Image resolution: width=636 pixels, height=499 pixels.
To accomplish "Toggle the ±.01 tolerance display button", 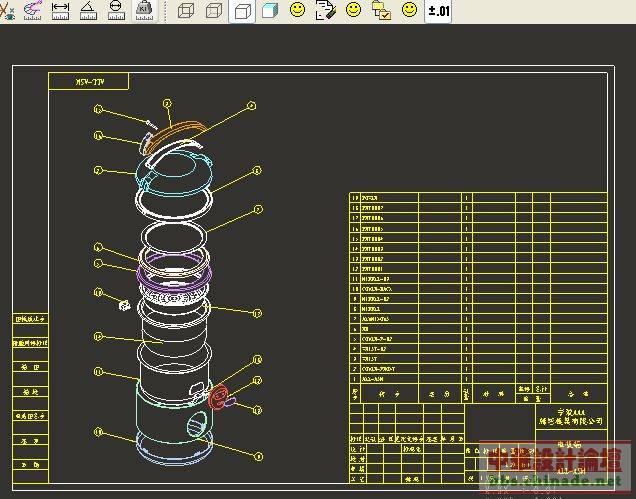I will (438, 11).
